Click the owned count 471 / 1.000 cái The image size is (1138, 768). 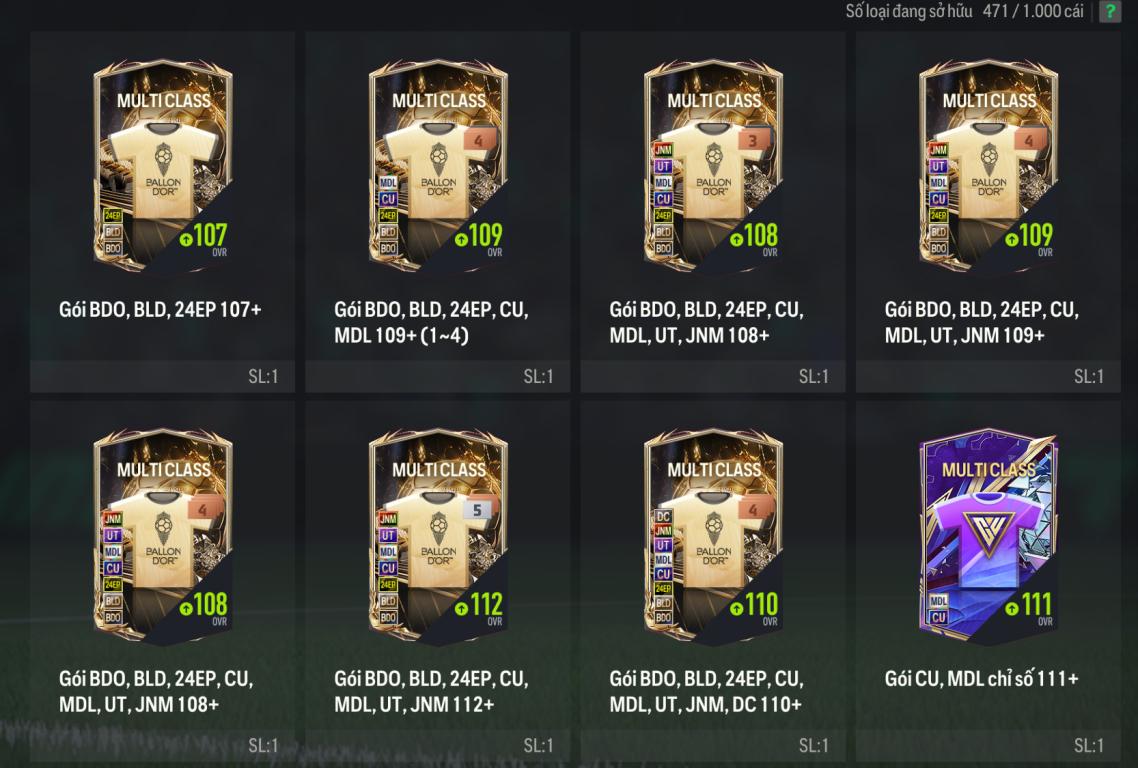point(1033,11)
